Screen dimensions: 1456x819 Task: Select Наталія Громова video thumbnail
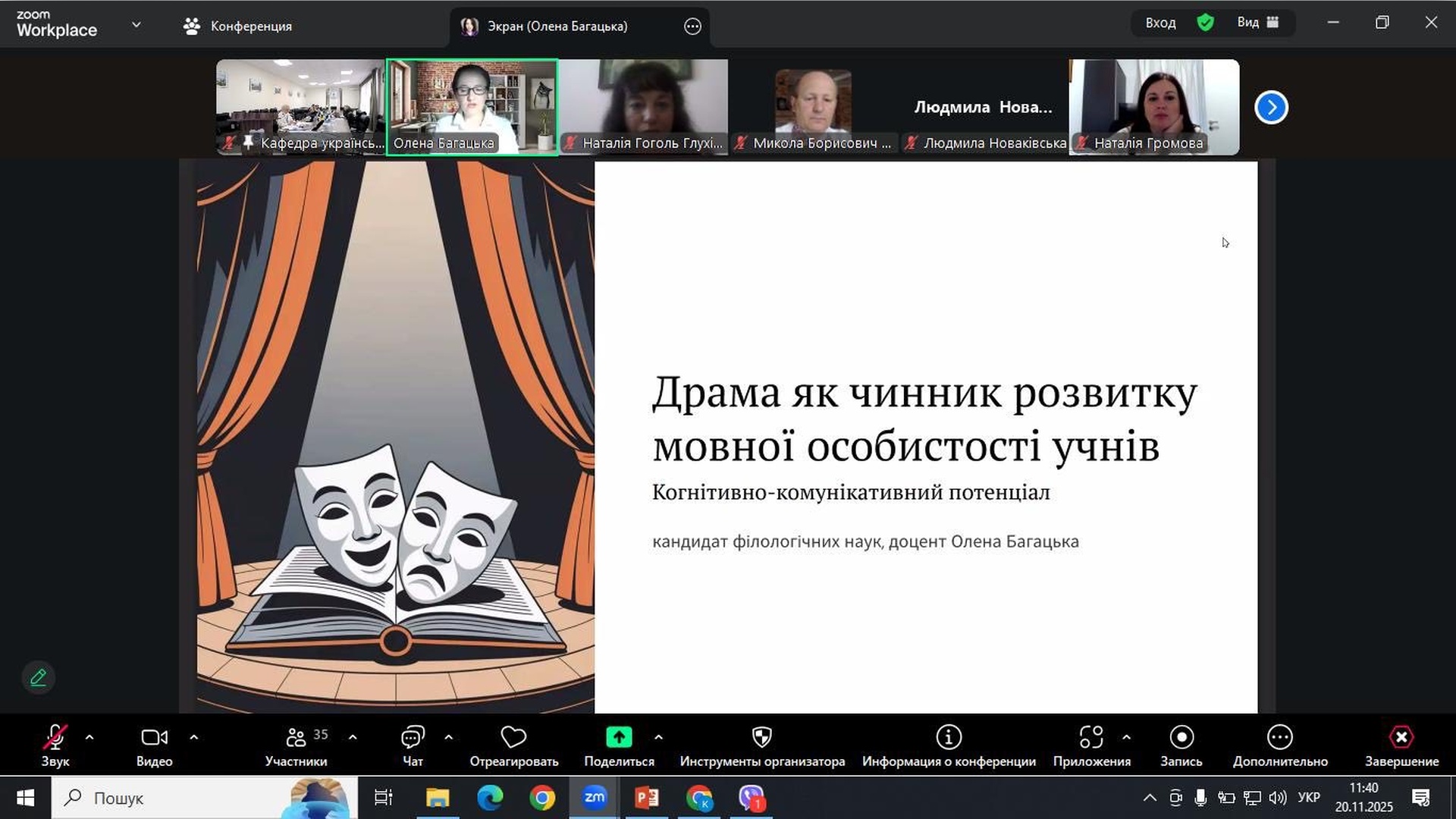pyautogui.click(x=1153, y=107)
